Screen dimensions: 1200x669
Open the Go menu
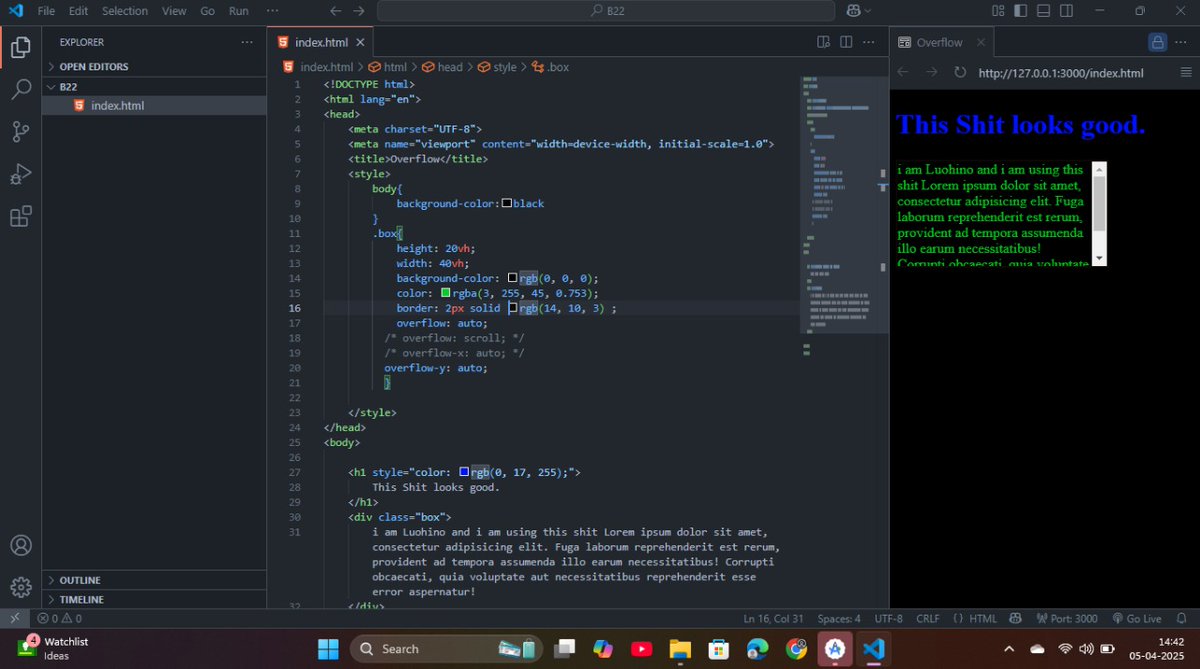click(207, 11)
